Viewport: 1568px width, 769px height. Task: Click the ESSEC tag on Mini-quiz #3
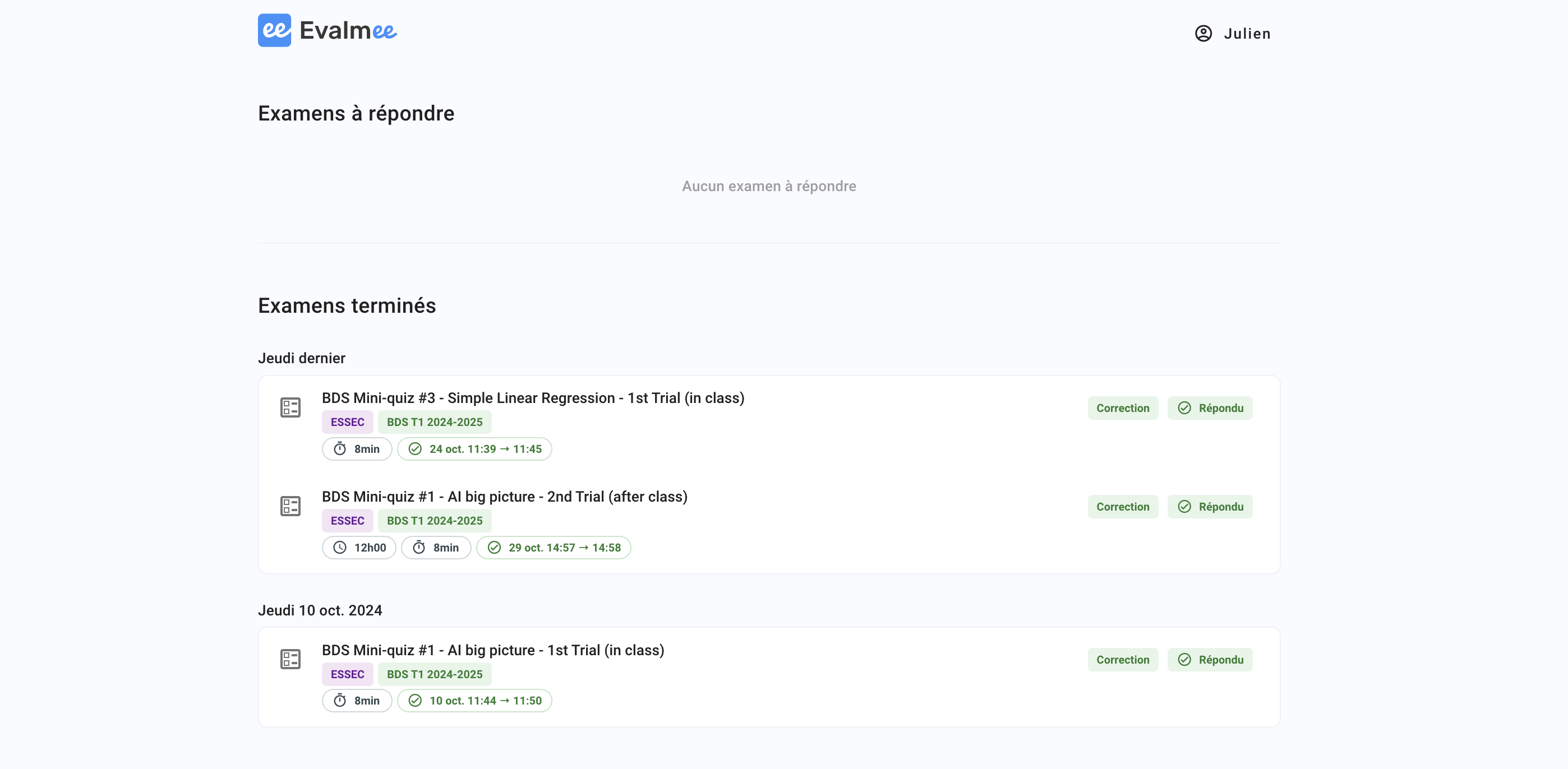(347, 422)
